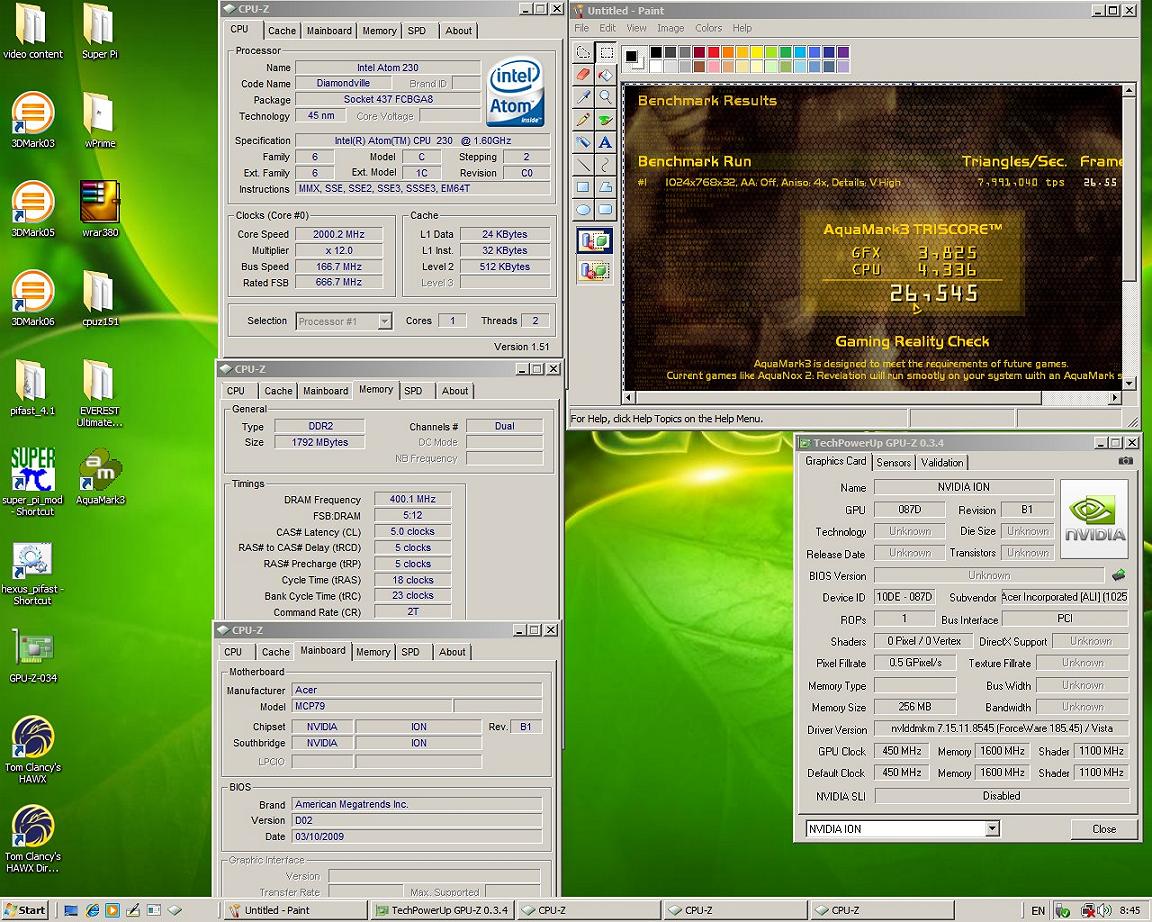Open About tab in CPU-Z Memory window
The image size is (1152, 922).
pyautogui.click(x=455, y=391)
